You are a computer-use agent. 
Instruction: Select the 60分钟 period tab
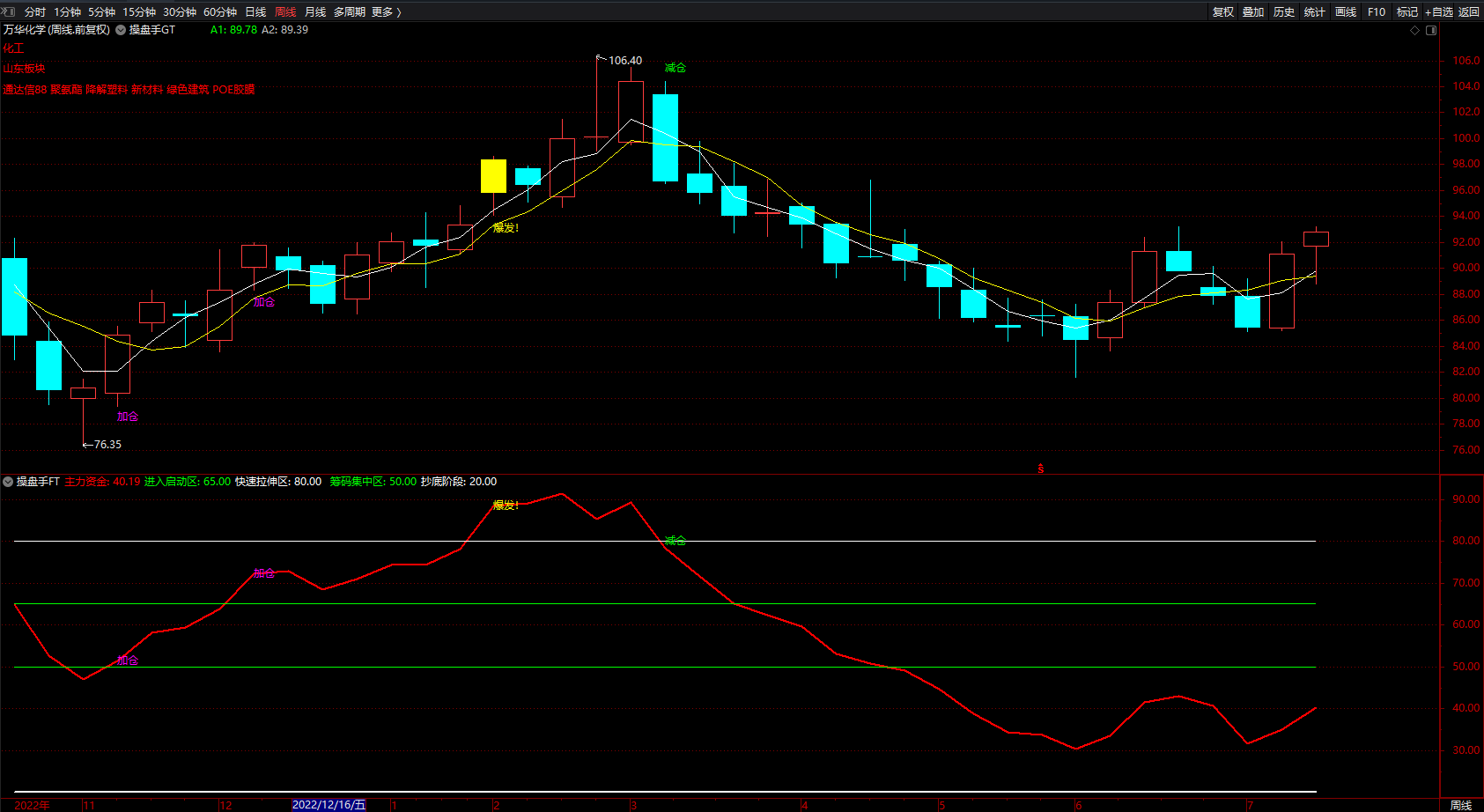pos(219,12)
